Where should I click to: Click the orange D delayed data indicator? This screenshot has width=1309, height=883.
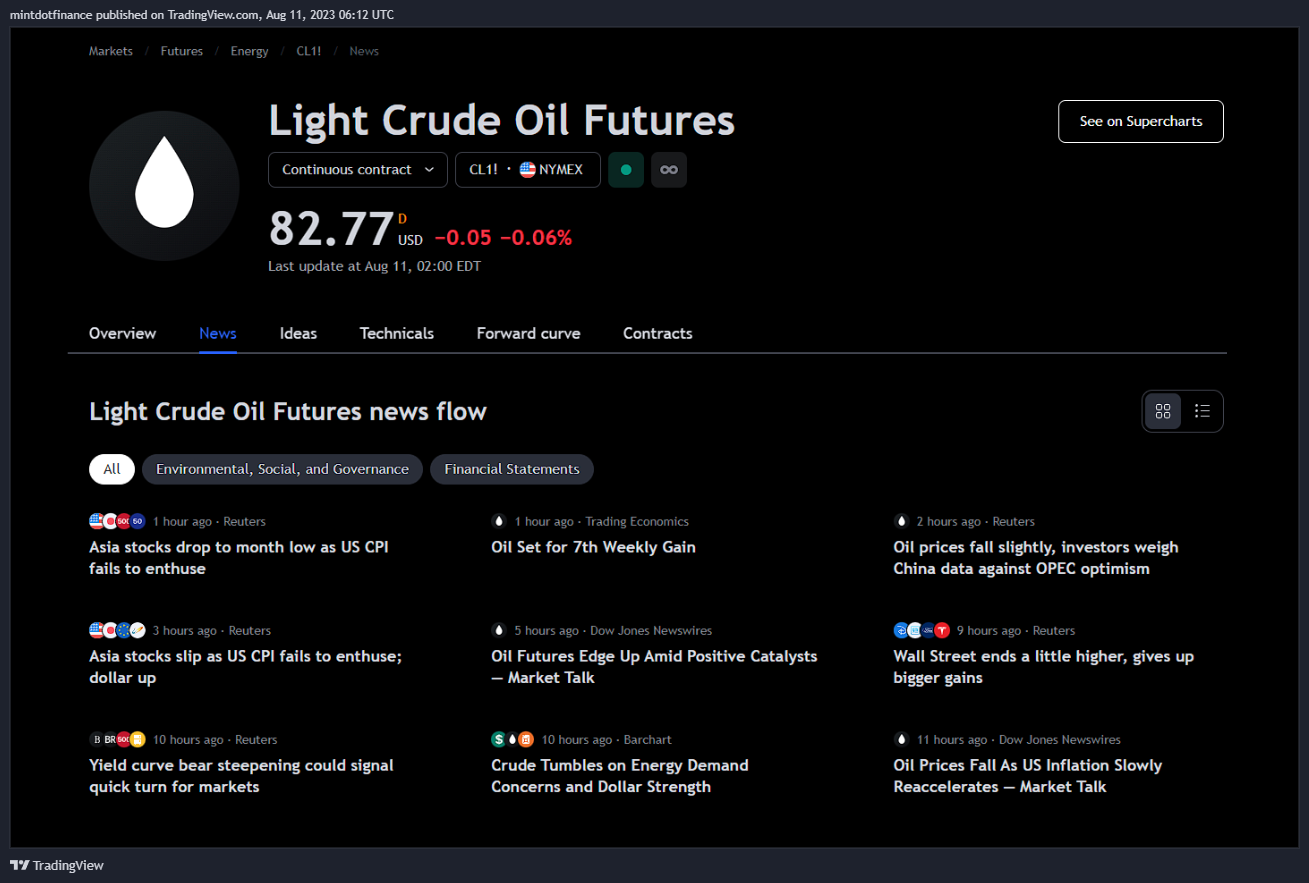[403, 218]
